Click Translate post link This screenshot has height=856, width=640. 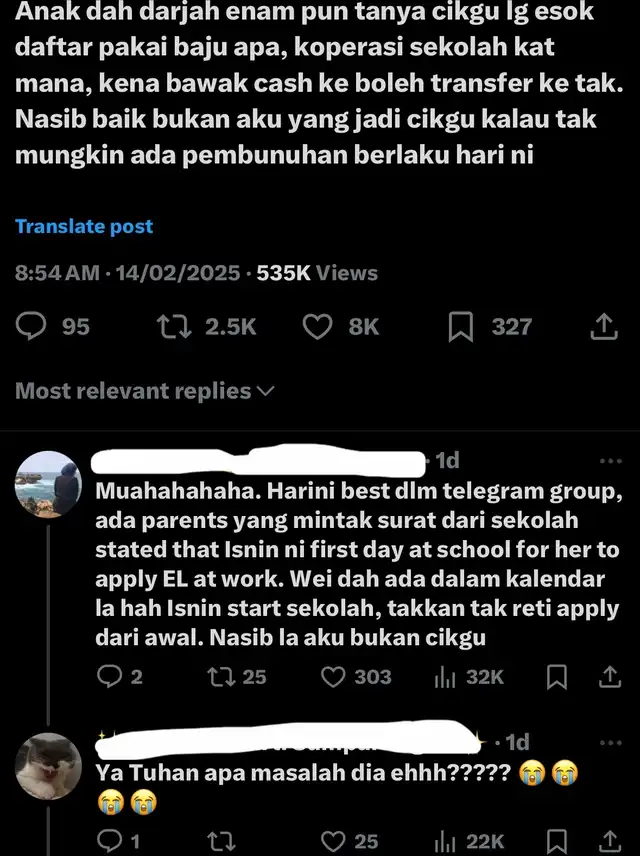coord(84,226)
